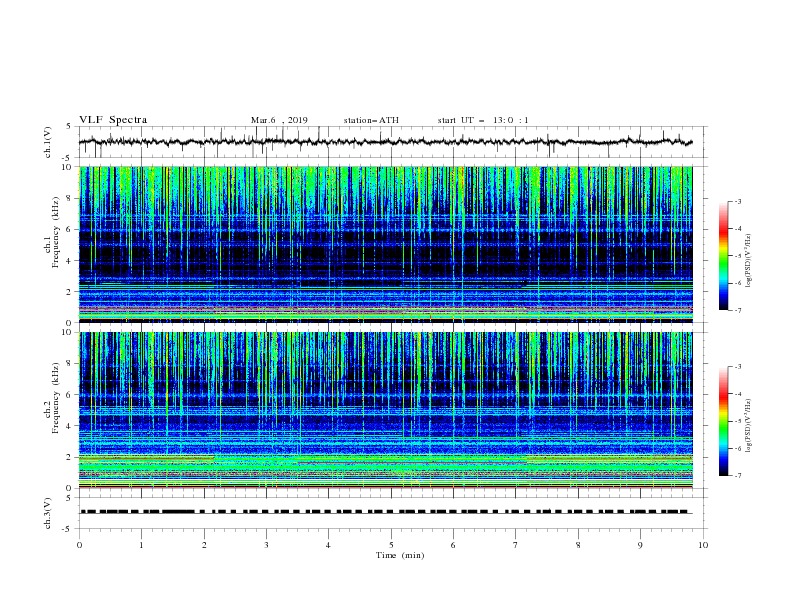
Task: Click the ch.3 pulse signal trace
Action: click(386, 512)
